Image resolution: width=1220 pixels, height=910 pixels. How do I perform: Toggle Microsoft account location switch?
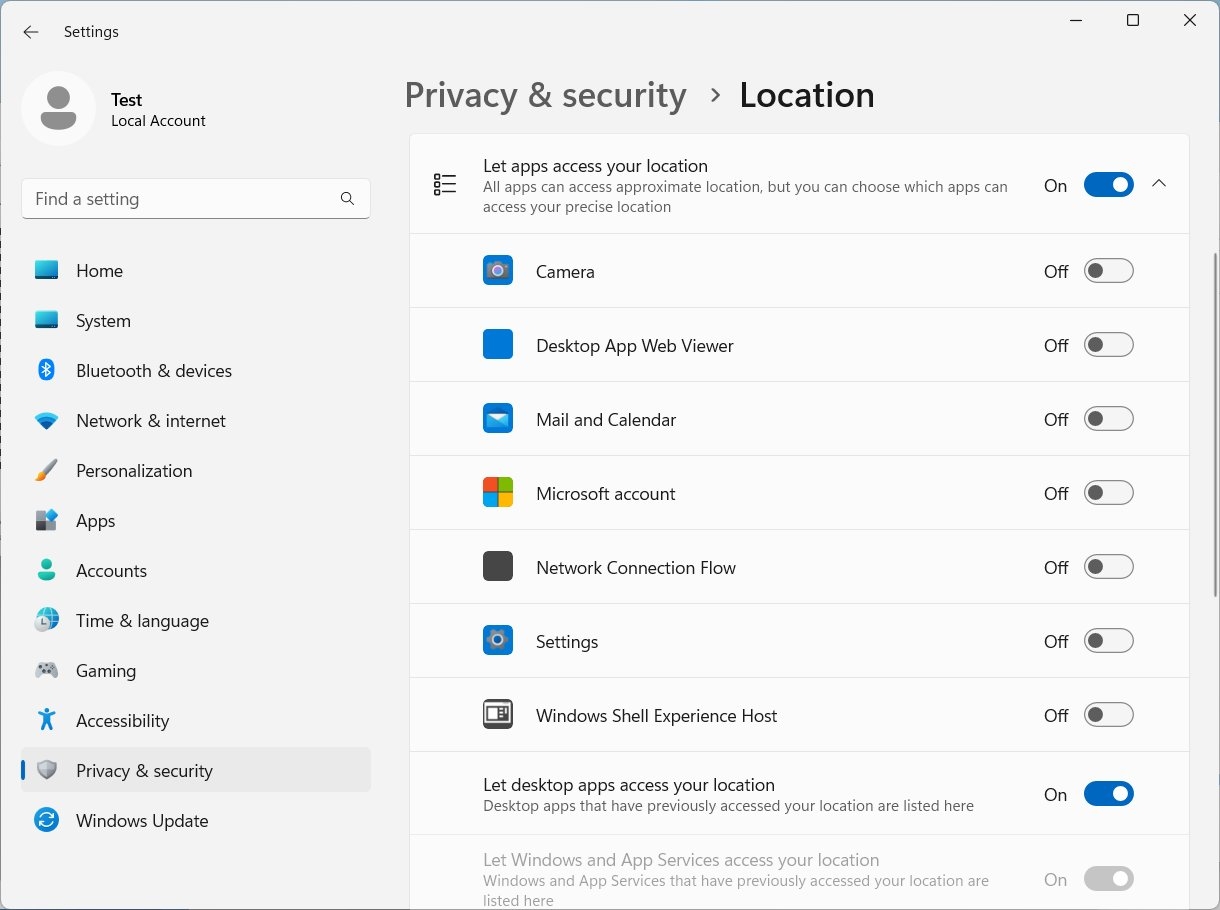tap(1109, 493)
